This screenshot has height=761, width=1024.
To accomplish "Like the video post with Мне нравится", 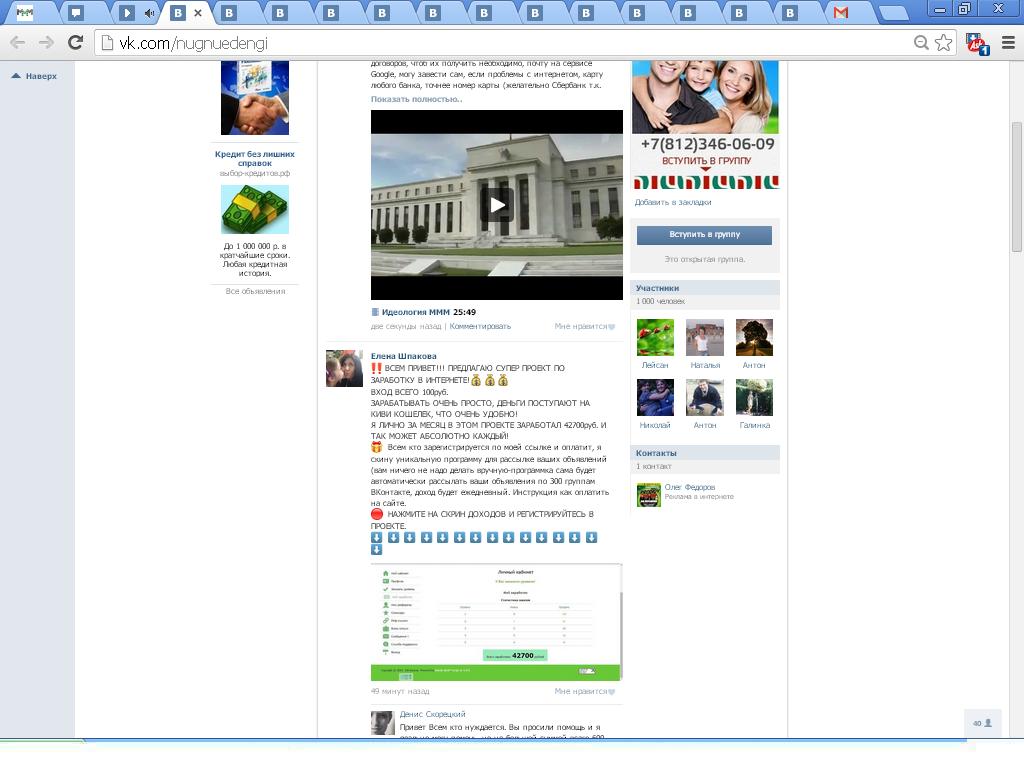I will 584,326.
